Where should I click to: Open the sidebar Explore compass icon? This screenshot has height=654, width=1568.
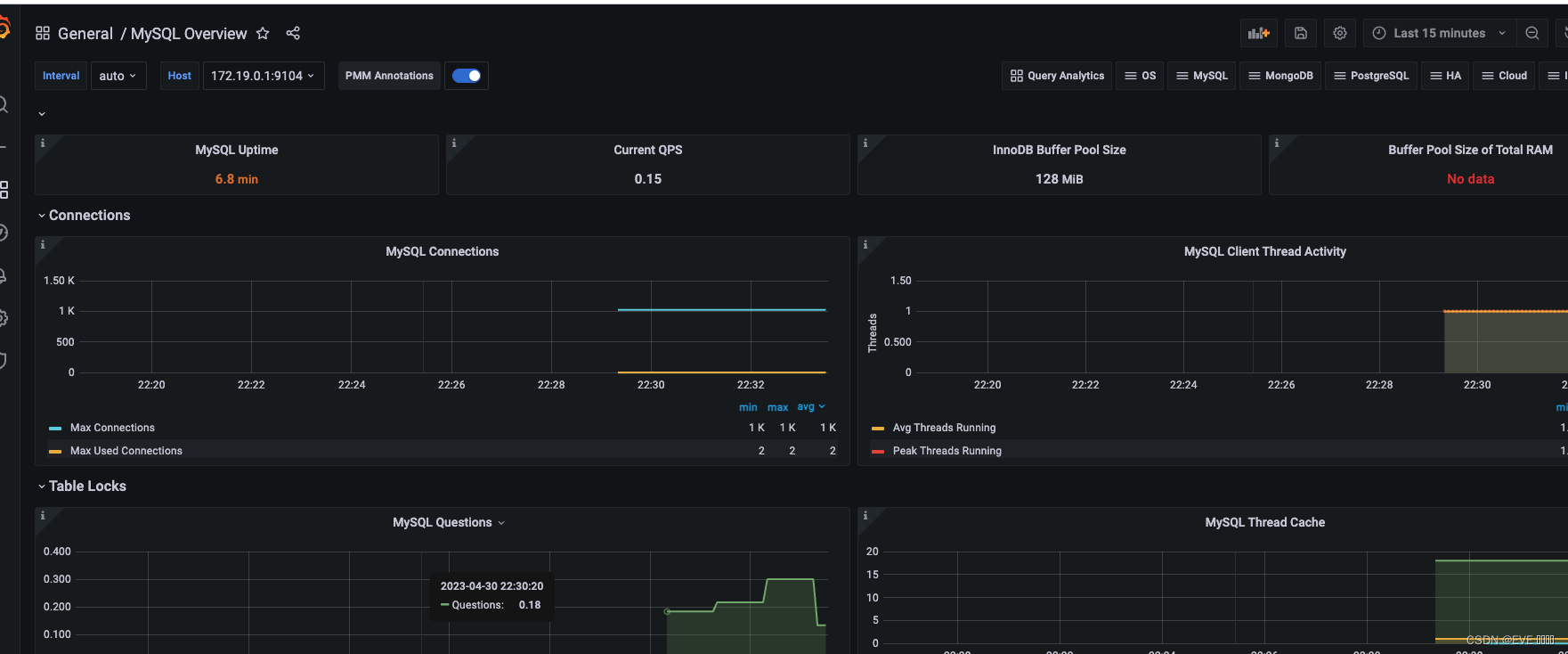[4, 233]
